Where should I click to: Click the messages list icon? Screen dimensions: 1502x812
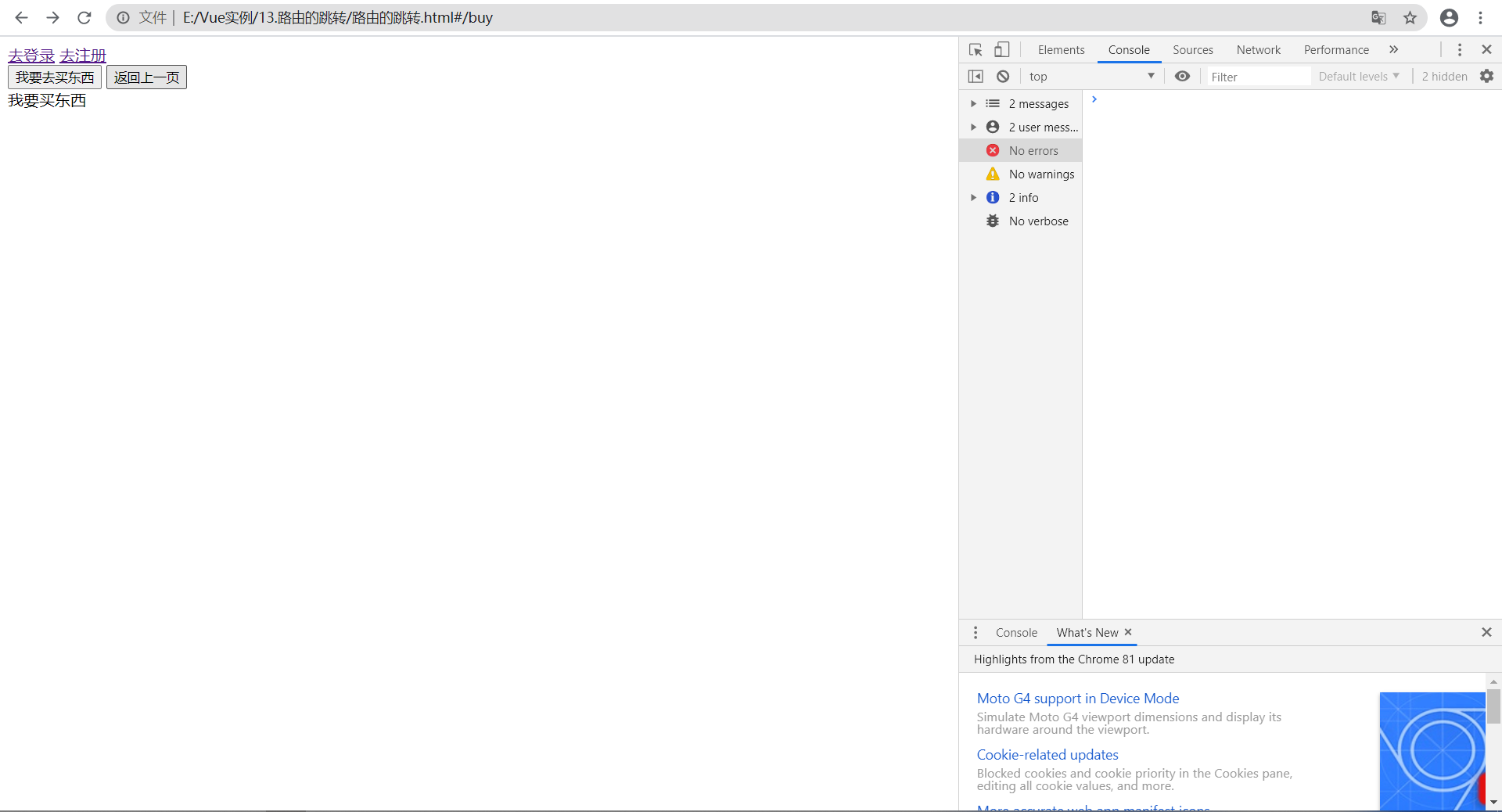point(993,103)
